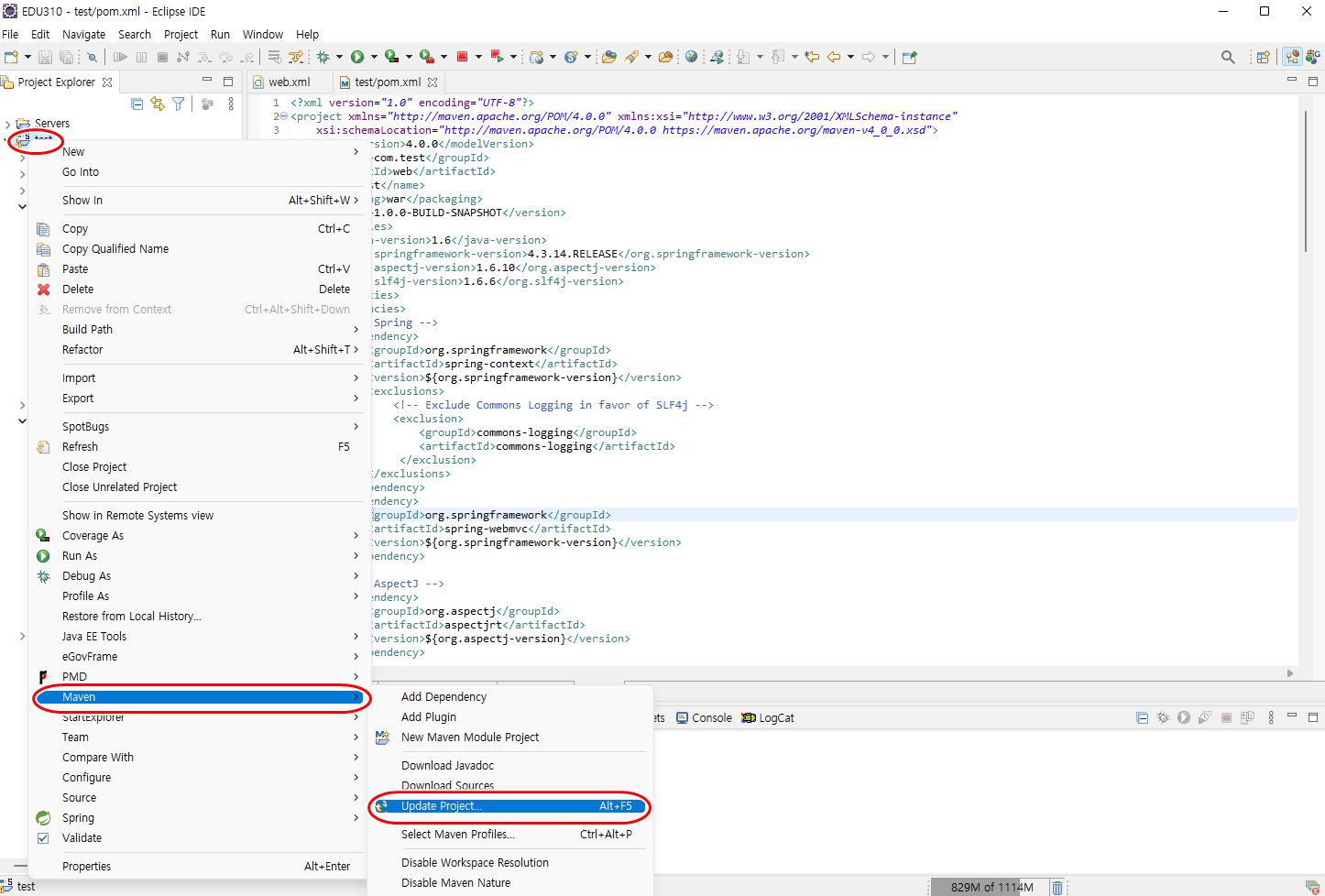Open the Window menu in menu bar
The width and height of the screenshot is (1325, 896).
pyautogui.click(x=263, y=34)
